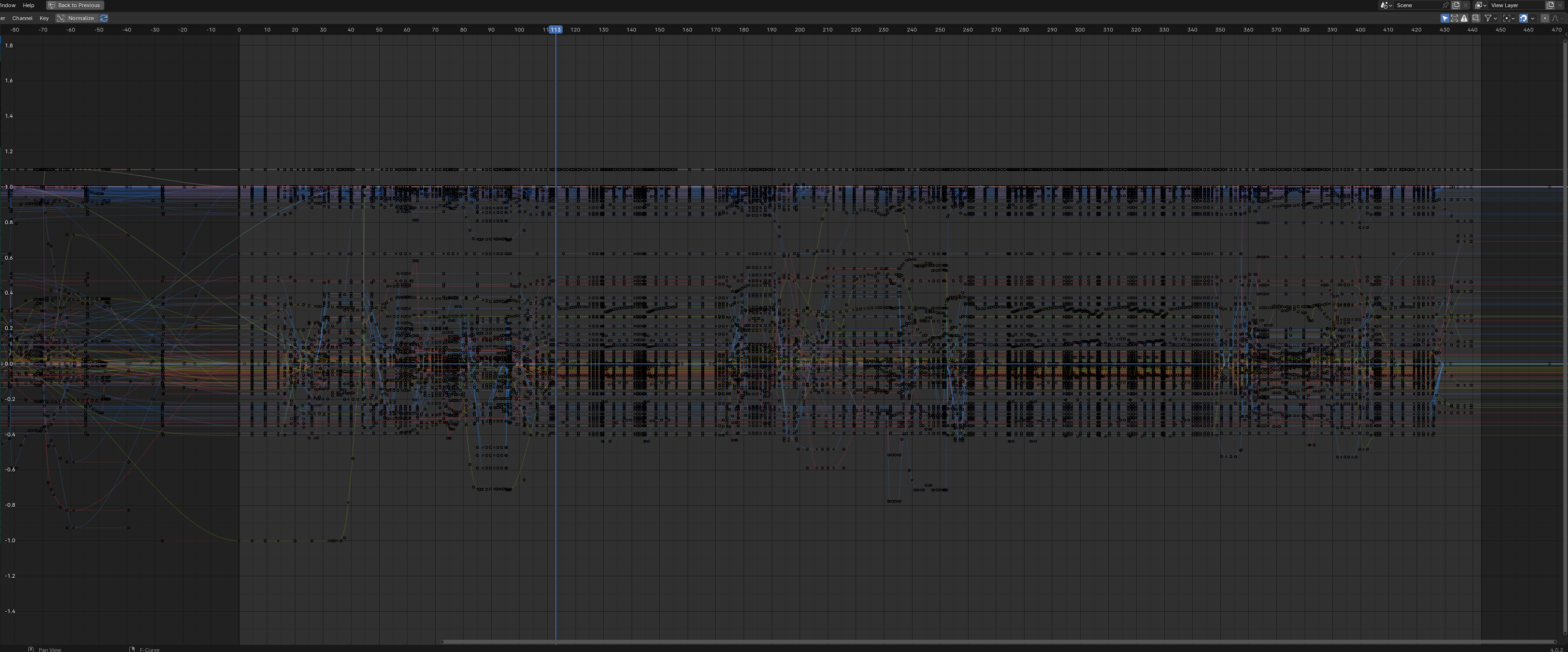Toggle only show selected arrow icon
The width and height of the screenshot is (1568, 652).
(1445, 18)
